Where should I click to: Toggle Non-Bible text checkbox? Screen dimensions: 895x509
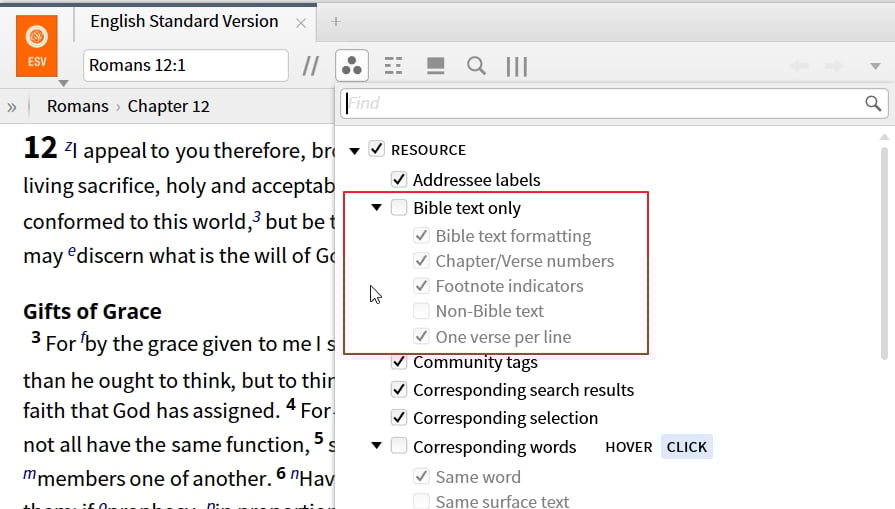click(421, 310)
